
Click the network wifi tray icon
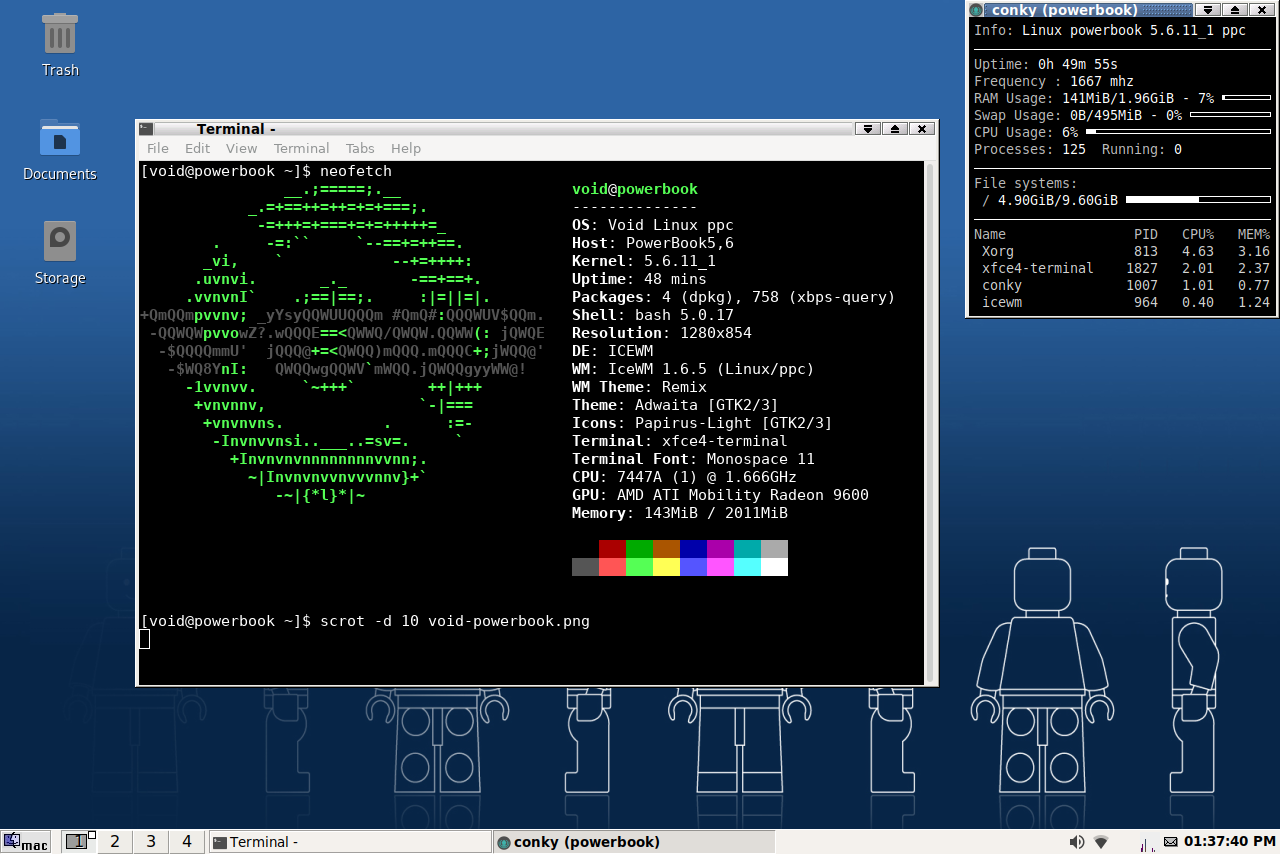pyautogui.click(x=1101, y=842)
